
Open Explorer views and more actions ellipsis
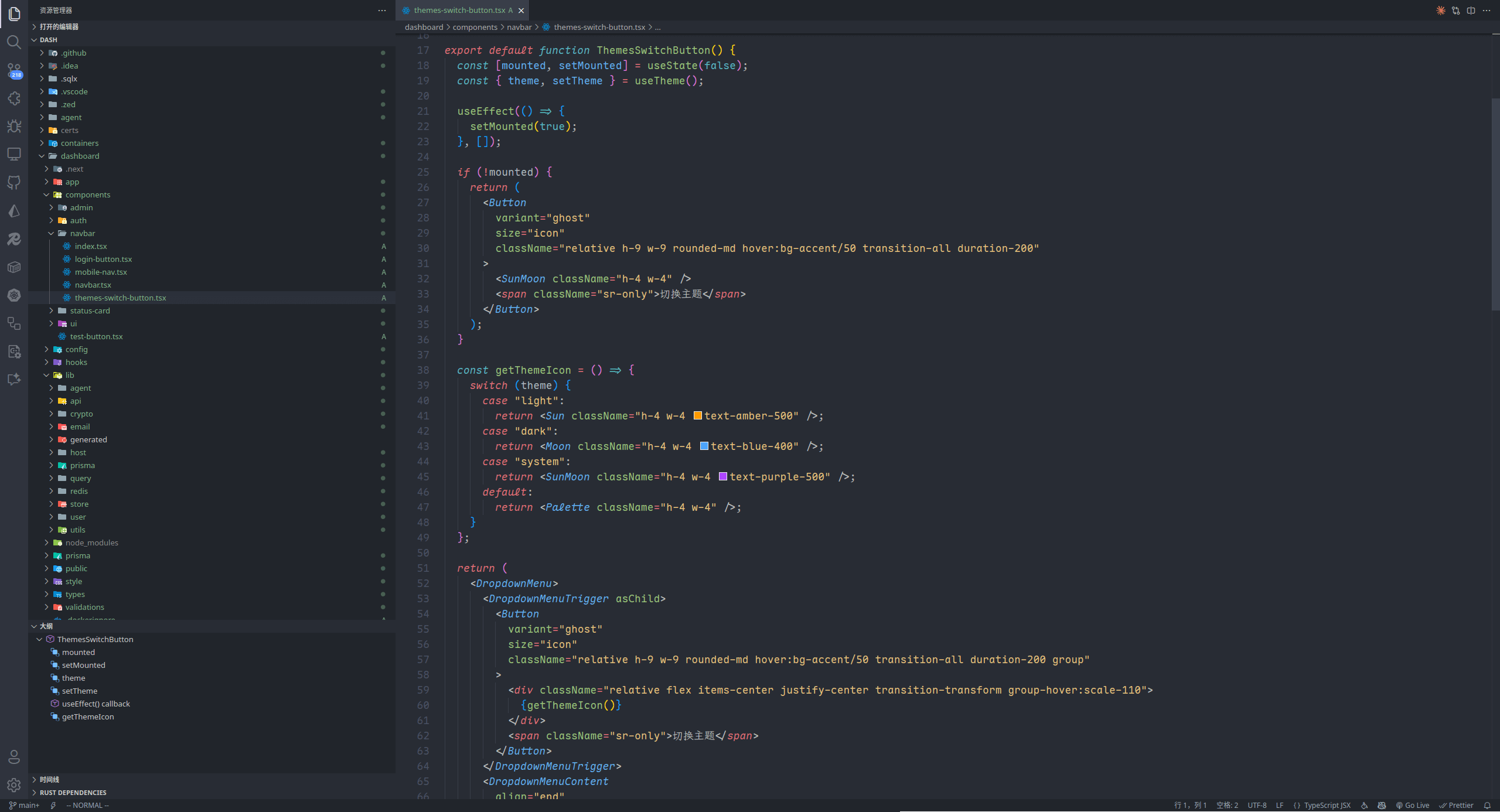tap(382, 11)
